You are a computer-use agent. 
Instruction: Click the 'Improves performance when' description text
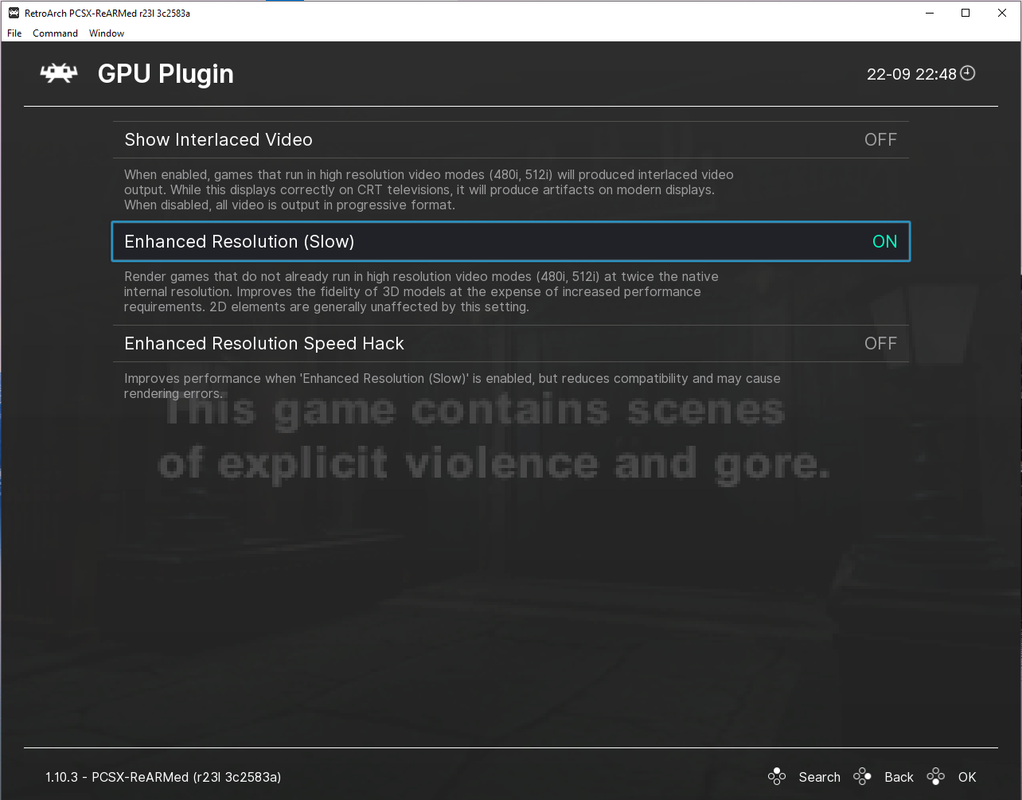click(x=452, y=386)
